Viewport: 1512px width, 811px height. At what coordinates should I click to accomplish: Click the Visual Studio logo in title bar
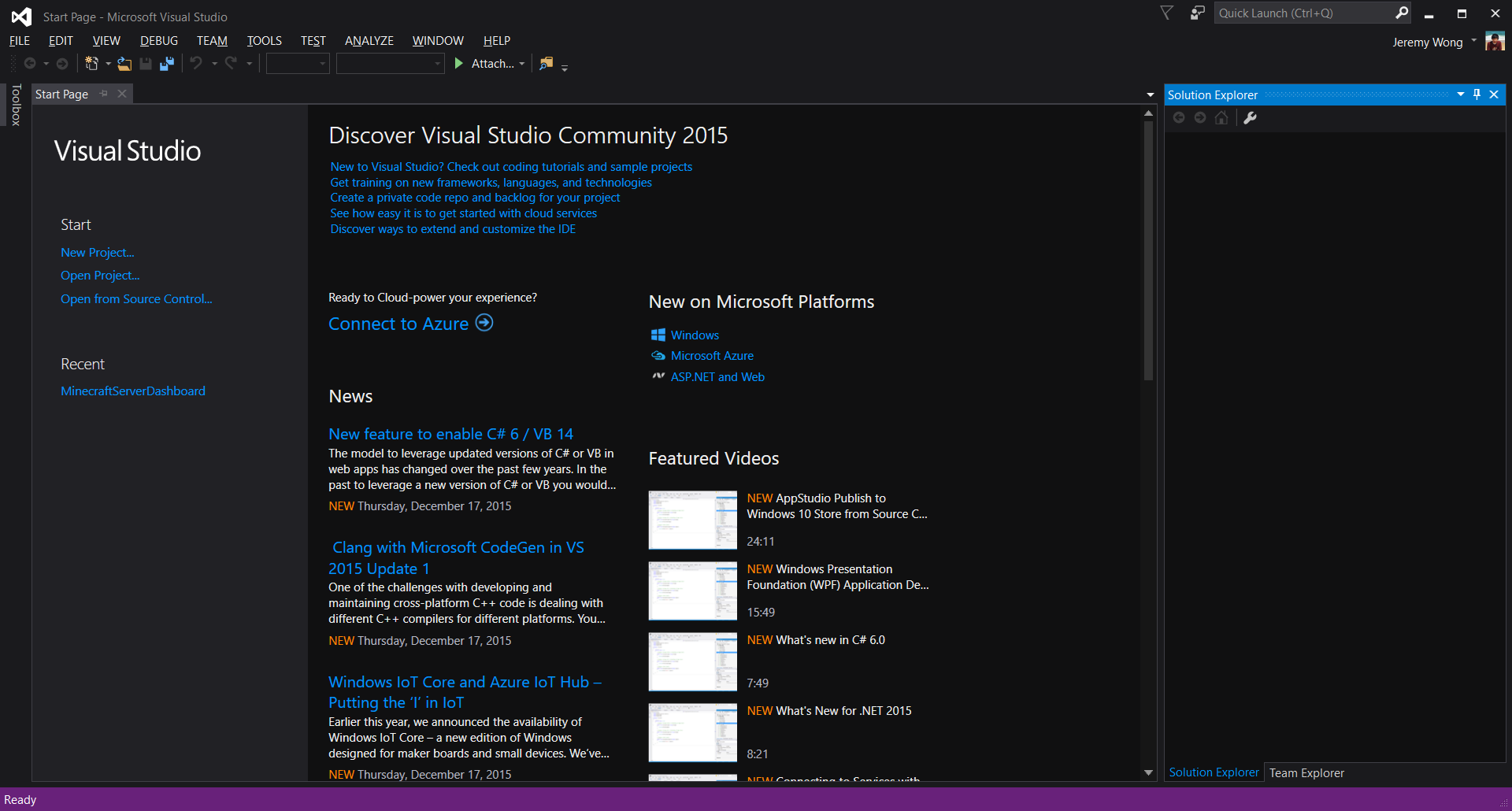click(21, 17)
